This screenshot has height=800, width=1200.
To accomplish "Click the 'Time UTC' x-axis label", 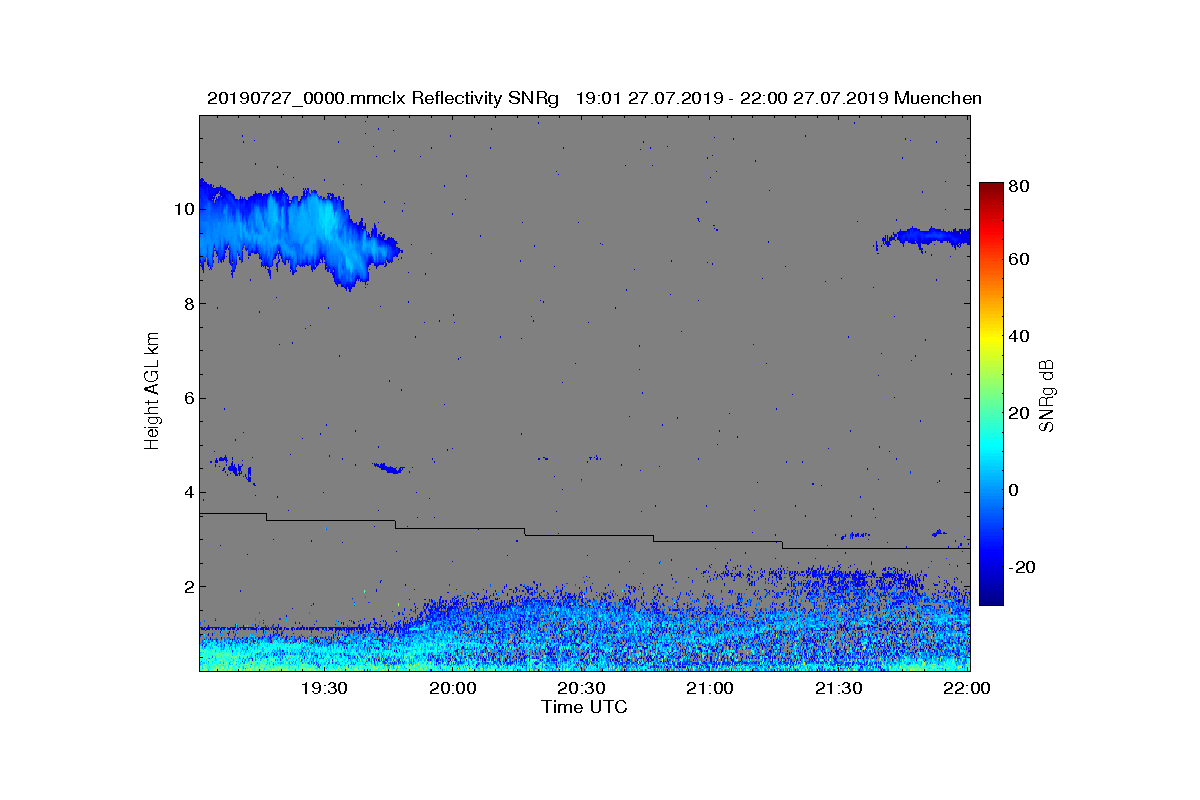I will point(584,707).
